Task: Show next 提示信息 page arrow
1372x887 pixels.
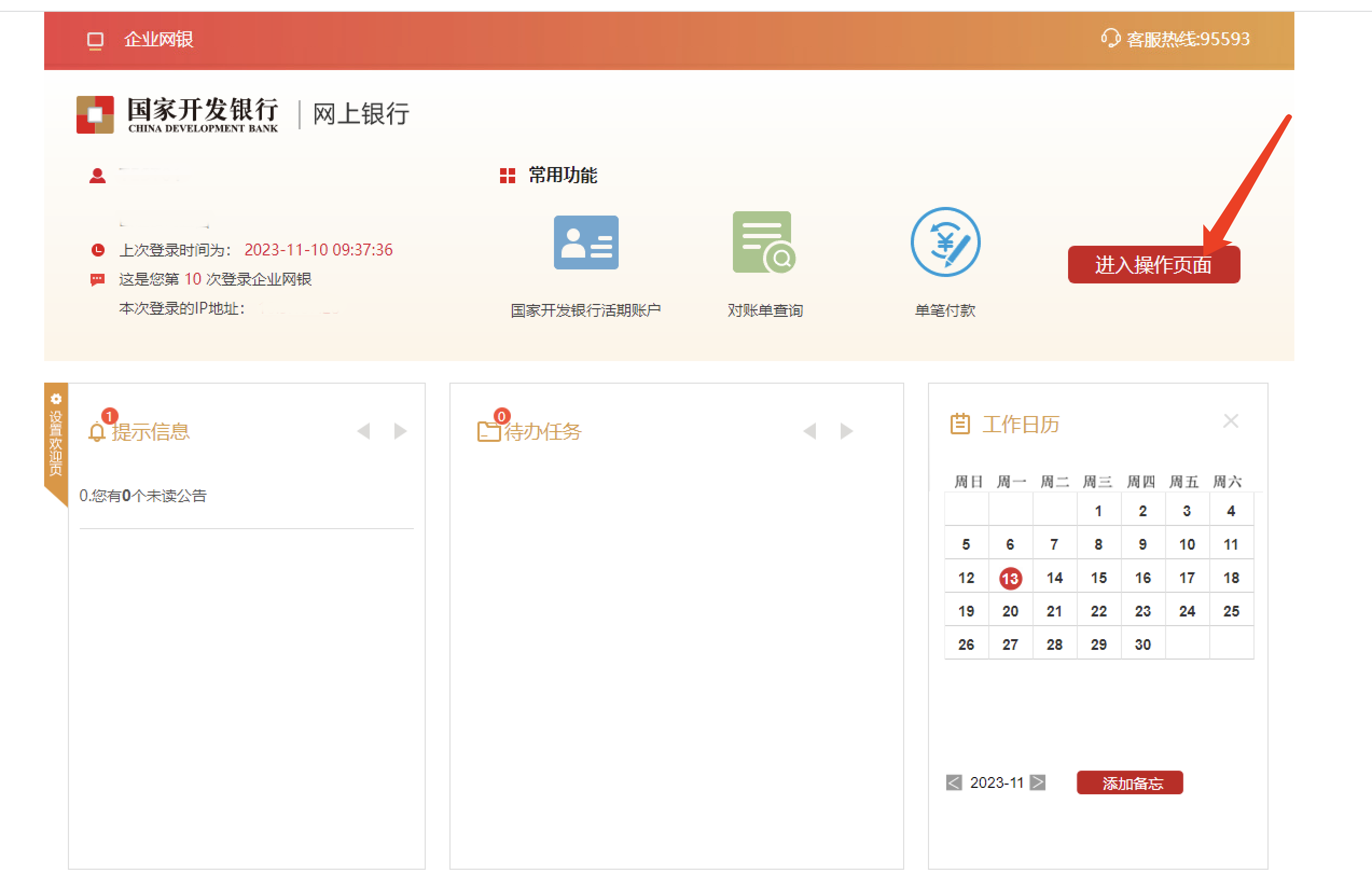Action: point(400,431)
